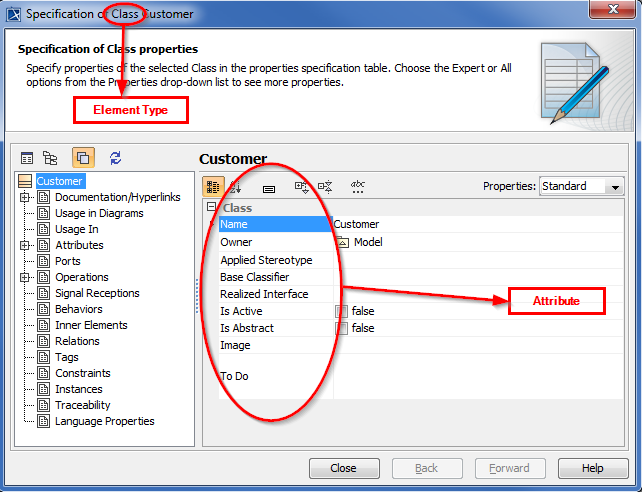Click the show description area icon
The image size is (642, 492).
click(x=269, y=189)
